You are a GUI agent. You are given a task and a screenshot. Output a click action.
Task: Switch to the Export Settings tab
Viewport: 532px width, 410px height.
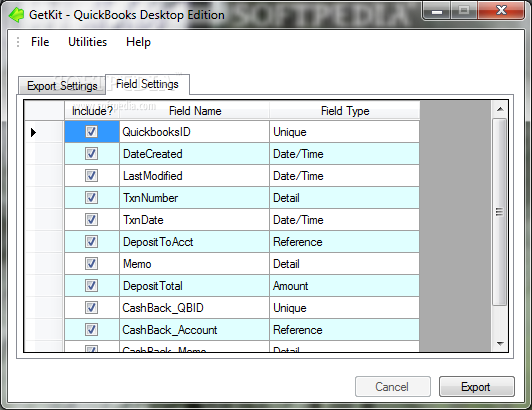(x=62, y=86)
